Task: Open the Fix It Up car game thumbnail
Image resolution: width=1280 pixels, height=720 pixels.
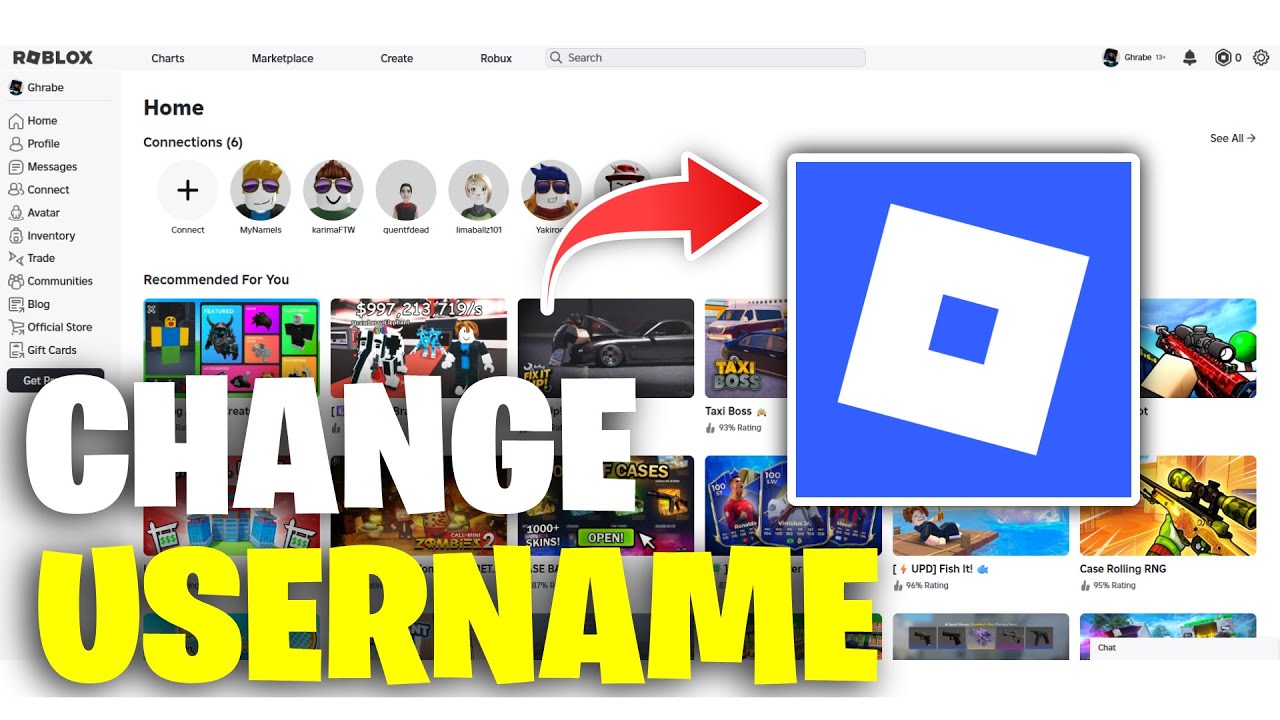Action: pyautogui.click(x=606, y=348)
